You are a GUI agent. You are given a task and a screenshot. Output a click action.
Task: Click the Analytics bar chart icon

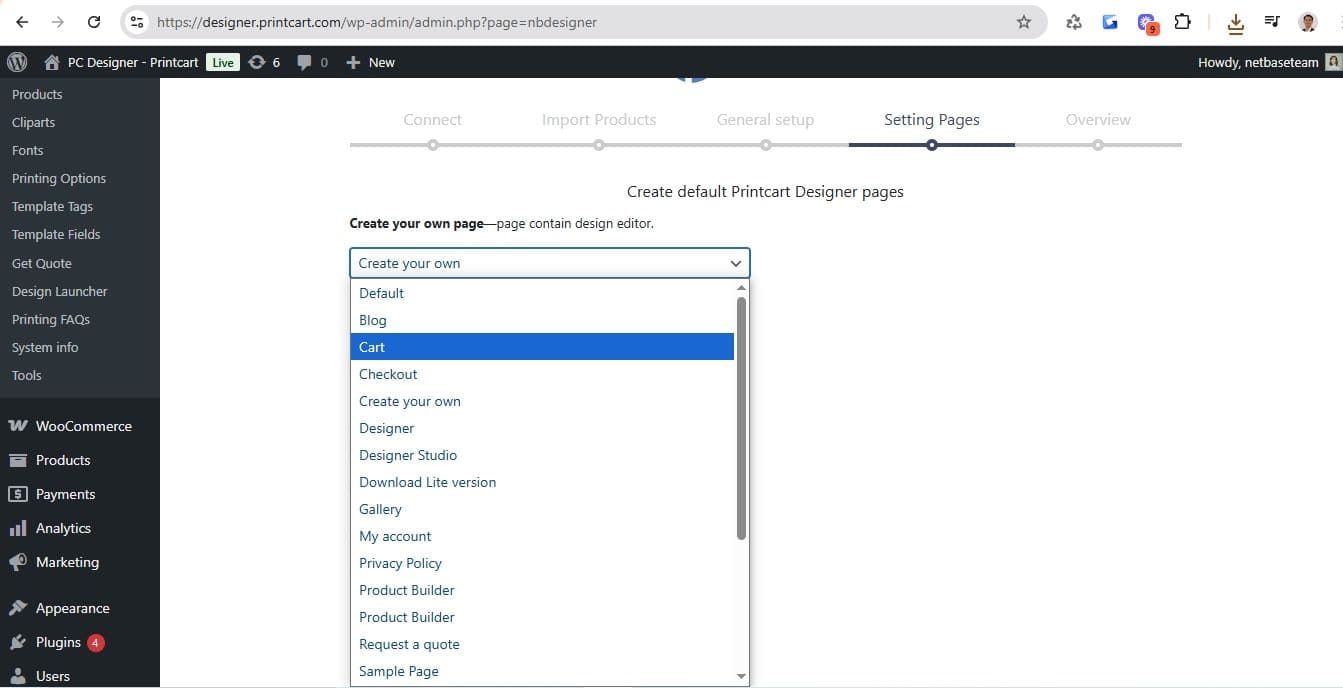(18, 528)
